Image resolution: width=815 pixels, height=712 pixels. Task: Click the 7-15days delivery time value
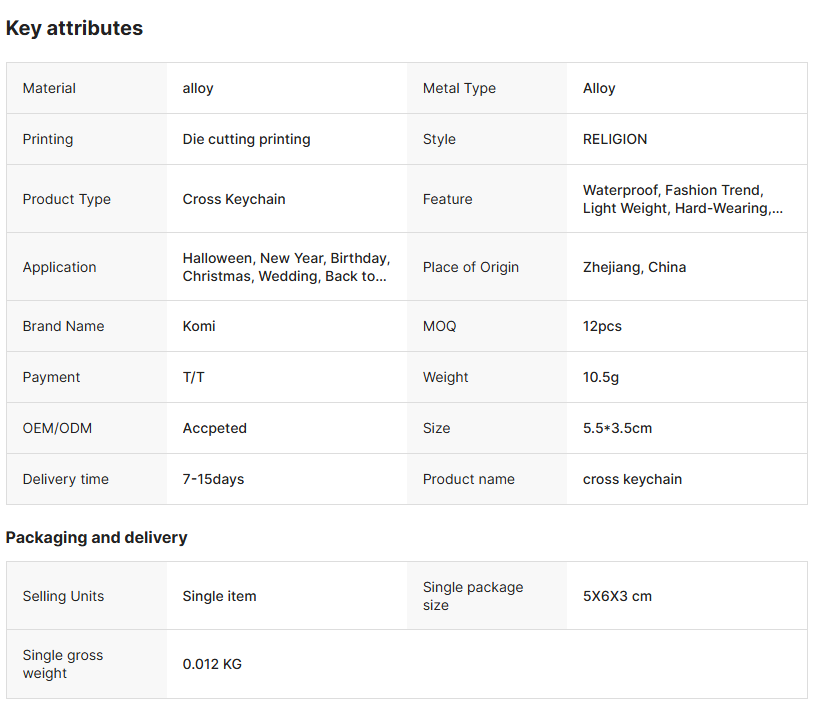[x=213, y=479]
